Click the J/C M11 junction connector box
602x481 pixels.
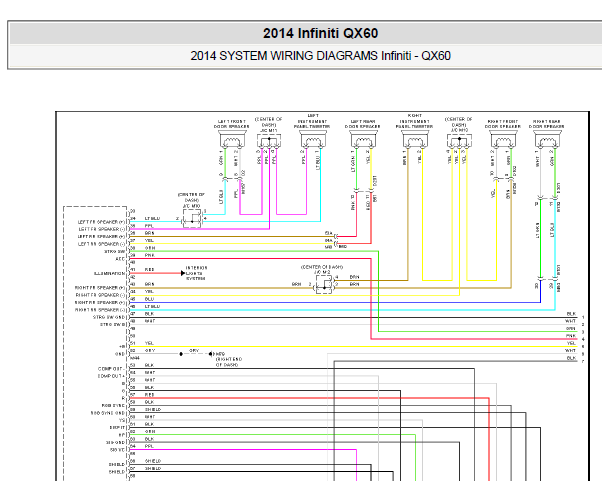[x=269, y=141]
